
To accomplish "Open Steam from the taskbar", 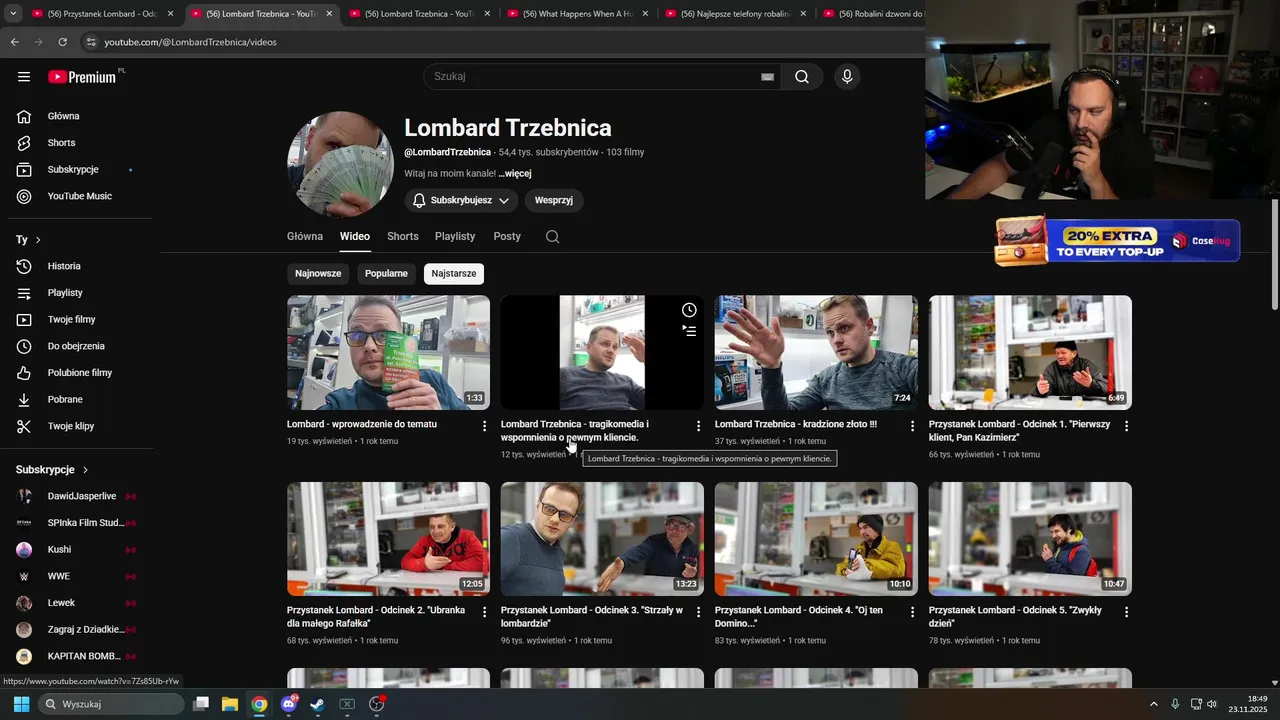I will pos(317,704).
